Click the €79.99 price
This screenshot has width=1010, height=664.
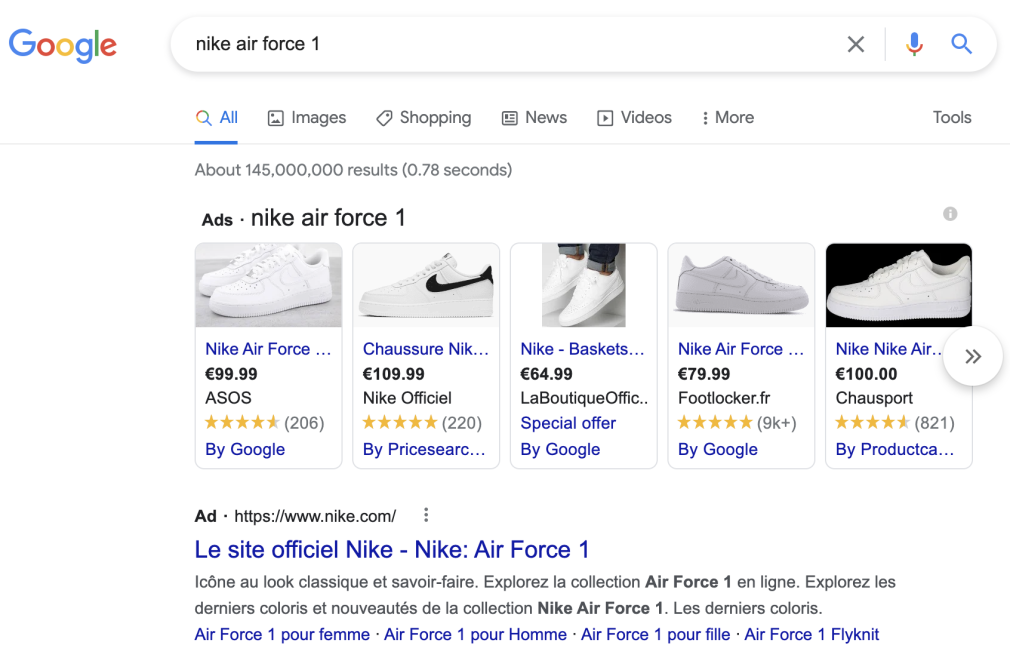coord(704,374)
